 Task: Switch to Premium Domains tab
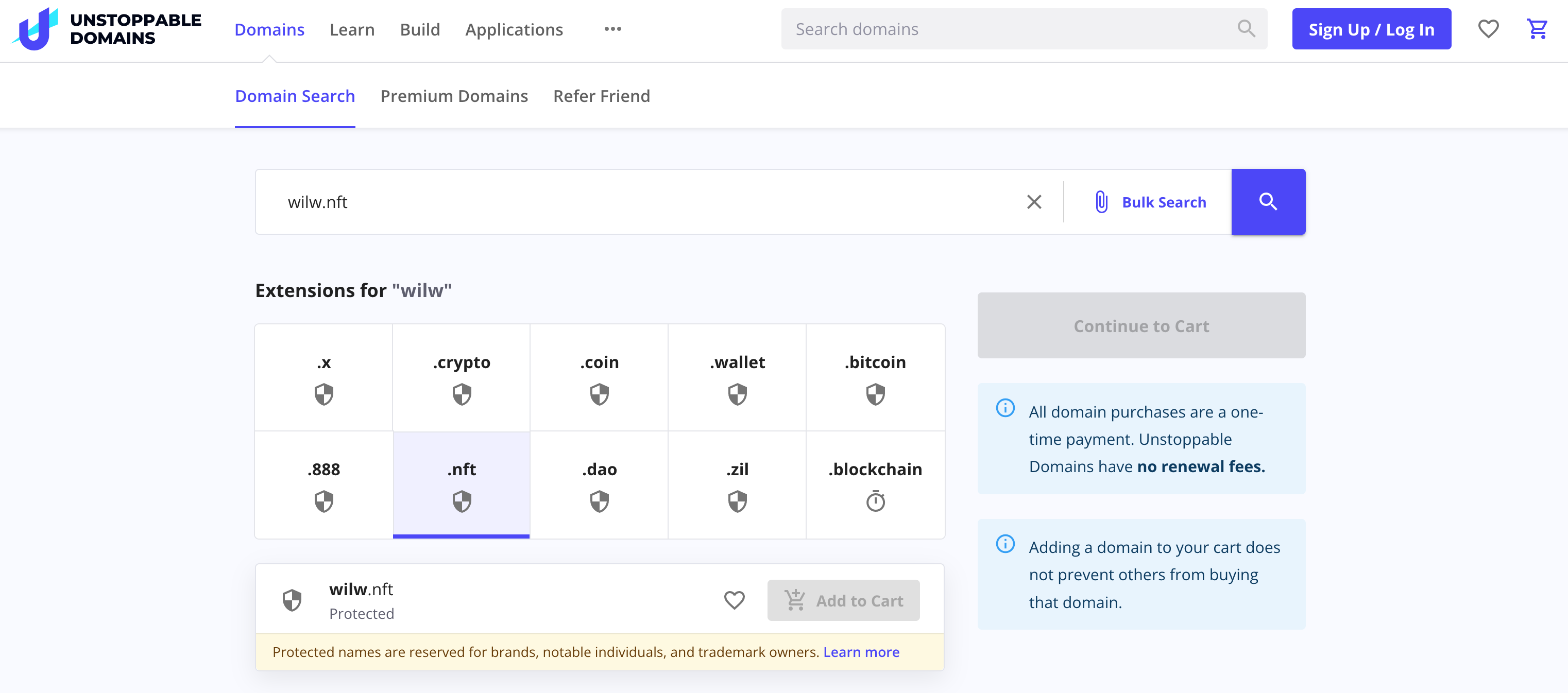[454, 95]
